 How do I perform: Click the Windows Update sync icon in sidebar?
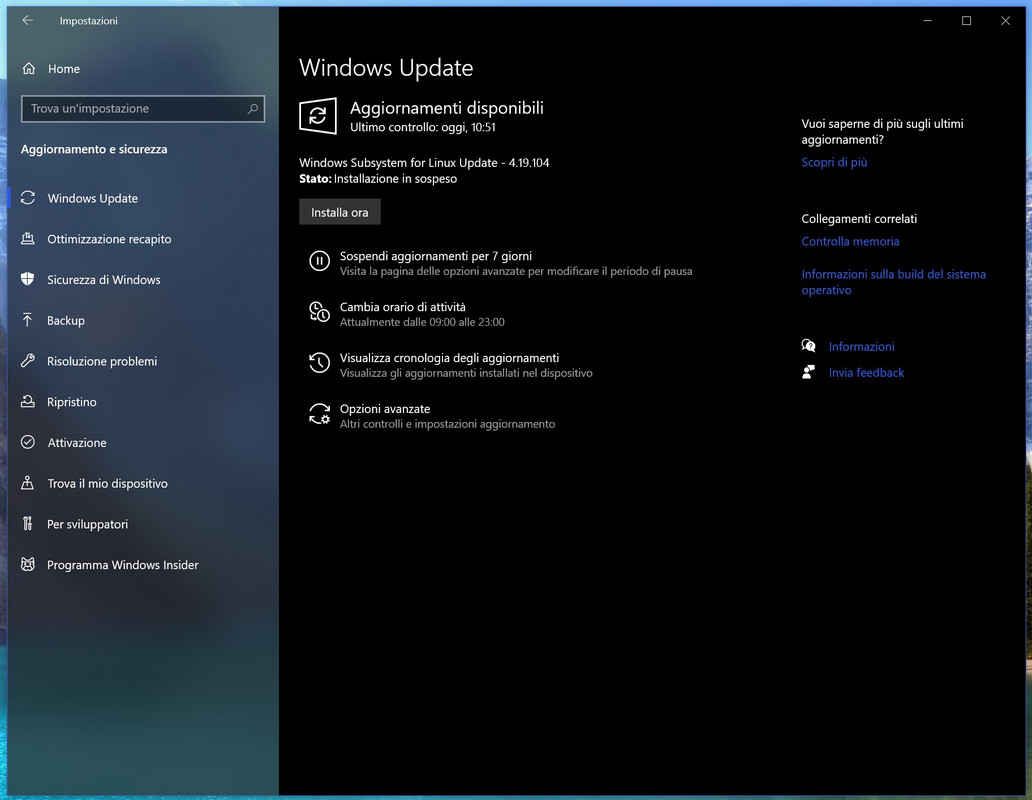coord(28,198)
